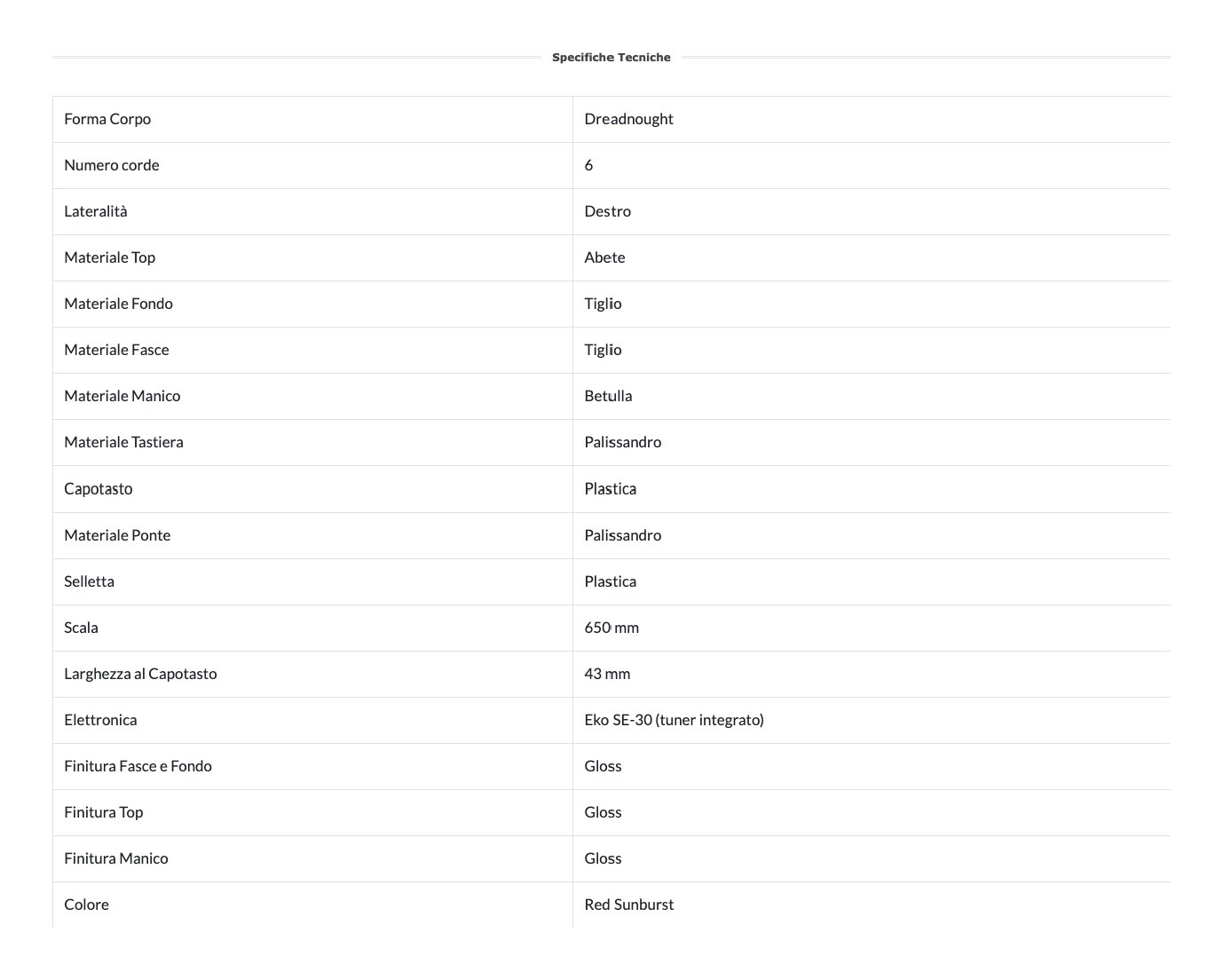
Task: Click the Larghezza al Capotasto label
Action: click(140, 674)
